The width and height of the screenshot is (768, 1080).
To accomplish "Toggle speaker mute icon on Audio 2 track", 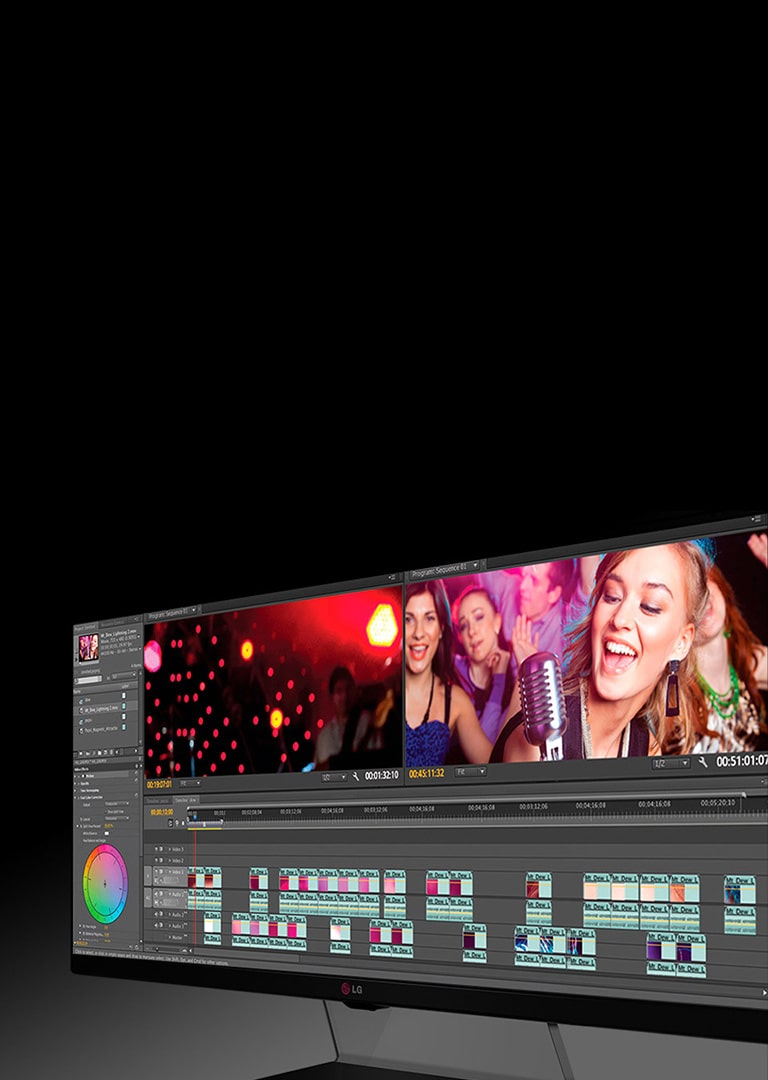I will (x=158, y=914).
